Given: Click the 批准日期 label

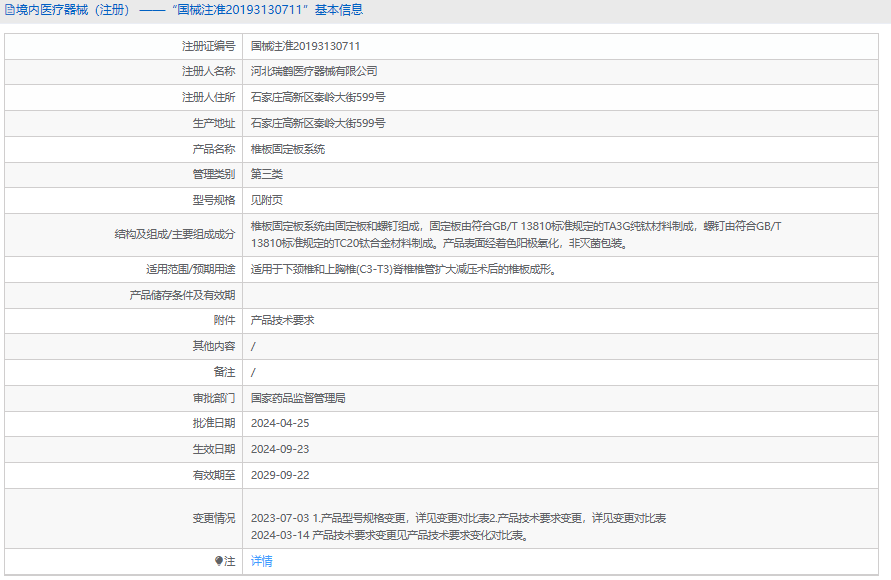Looking at the screenshot, I should [x=214, y=423].
